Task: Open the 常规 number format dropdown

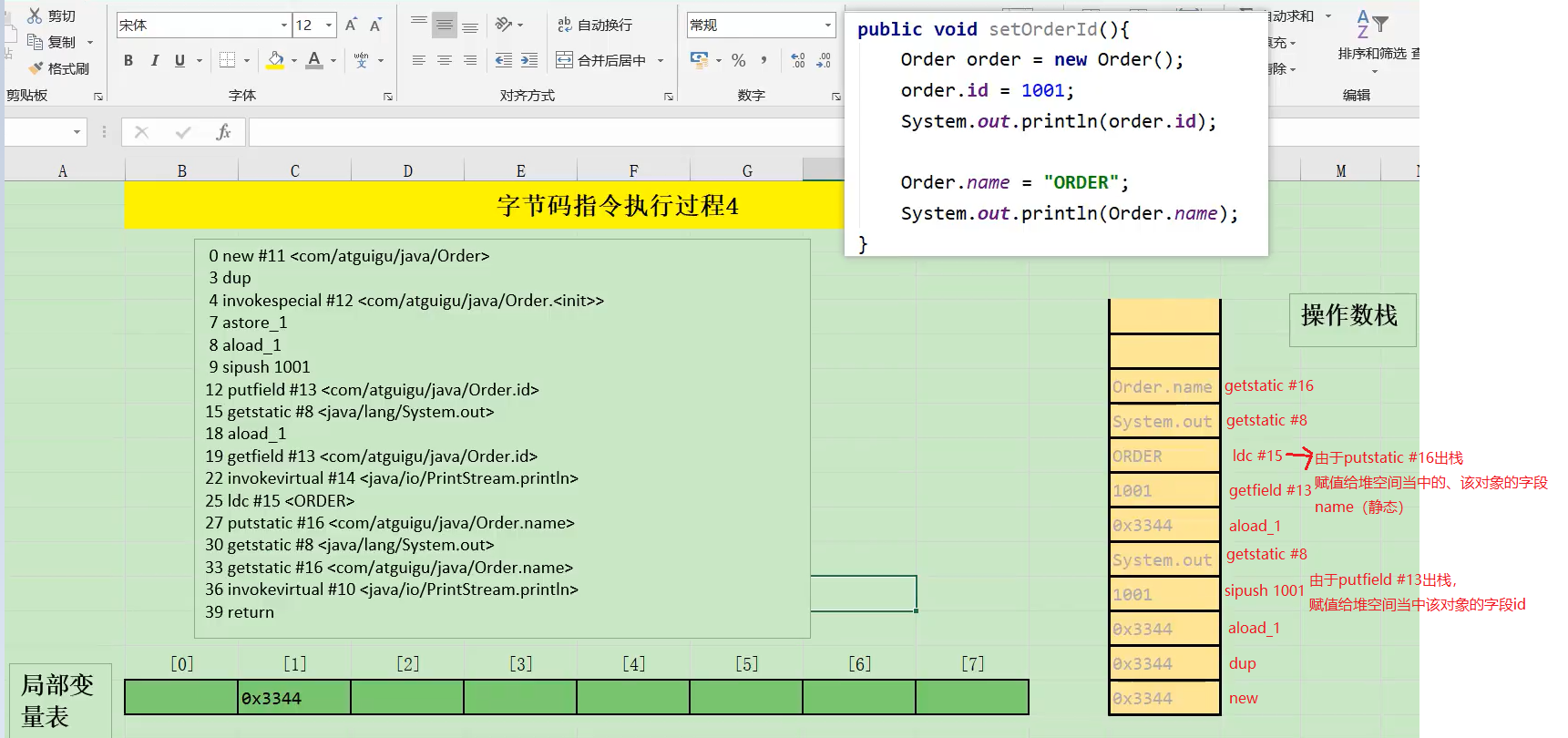Action: click(x=827, y=25)
